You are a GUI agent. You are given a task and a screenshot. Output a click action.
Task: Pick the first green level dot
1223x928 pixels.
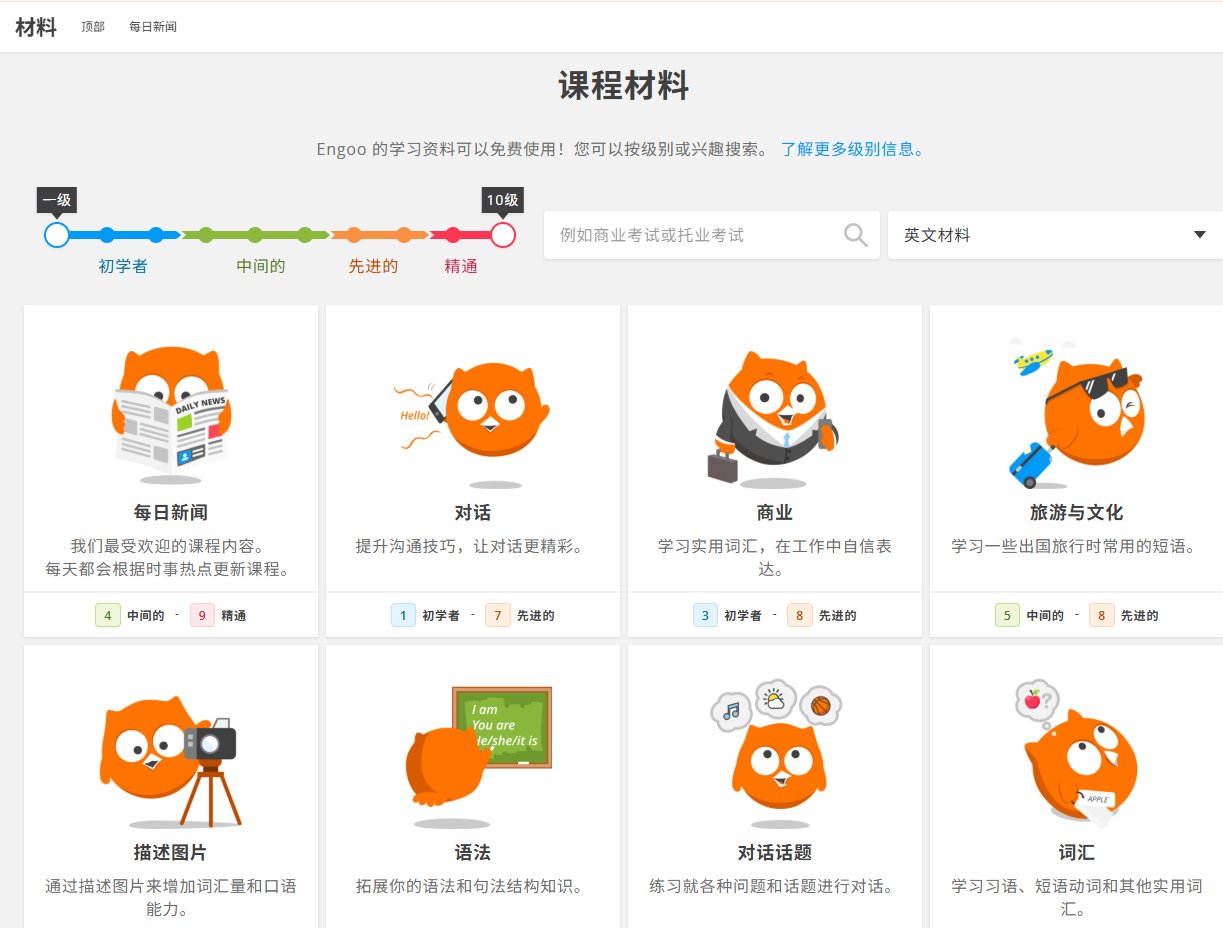click(x=206, y=235)
